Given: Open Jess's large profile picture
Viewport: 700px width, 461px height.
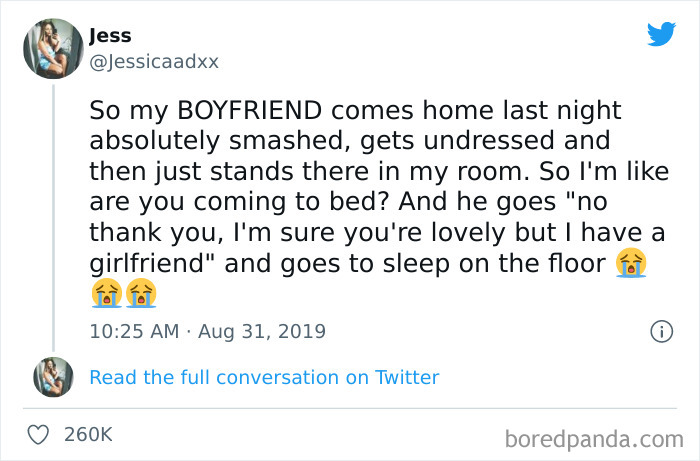Looking at the screenshot, I should tap(53, 48).
